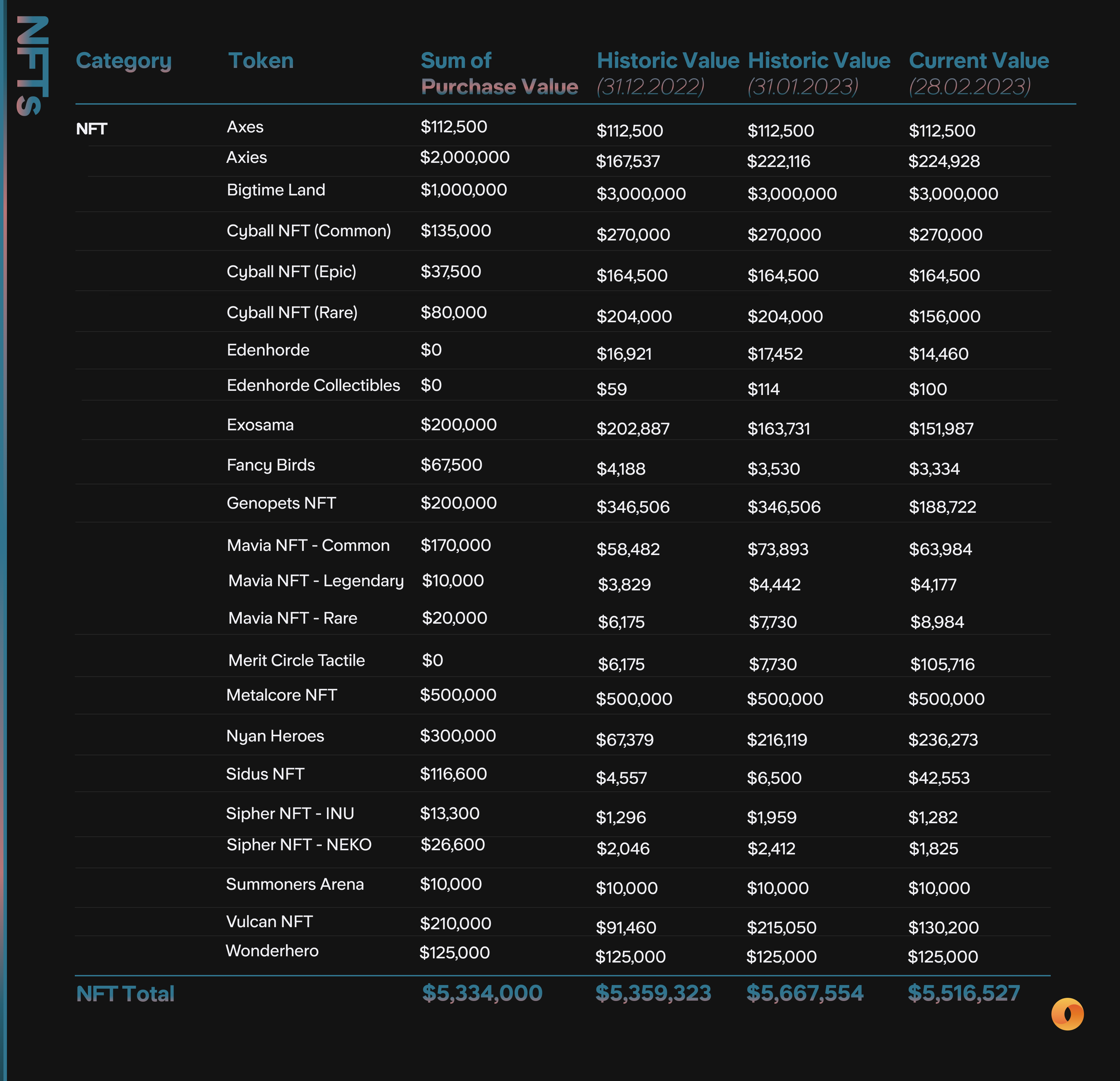This screenshot has height=1081, width=1120.
Task: Select the Edenhorde token name
Action: tap(267, 350)
